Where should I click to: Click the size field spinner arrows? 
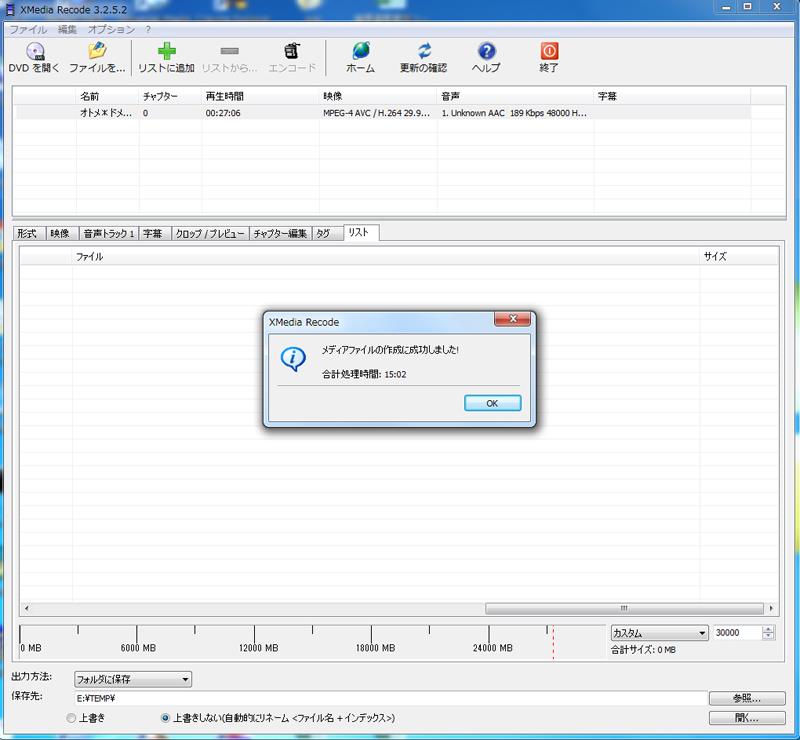pos(768,633)
